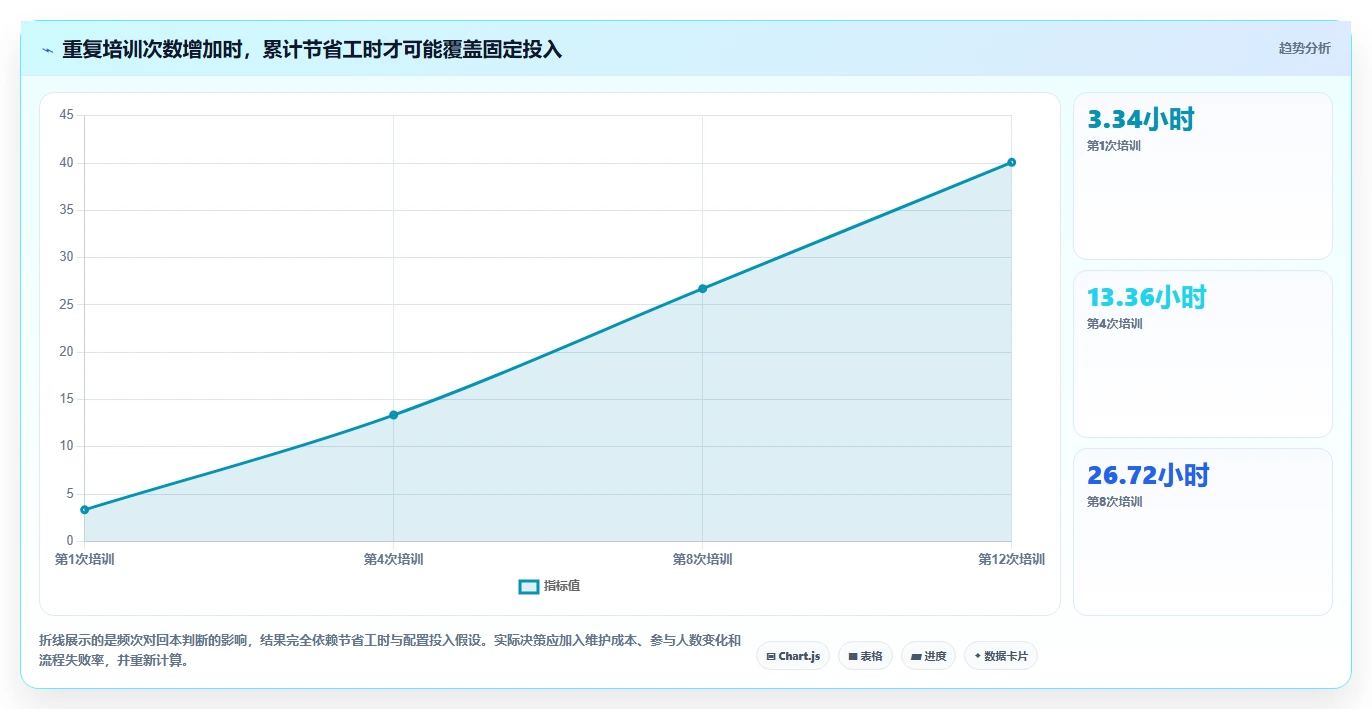The image size is (1372, 709).
Task: Click the 26.72小时 value card
Action: point(1202,532)
